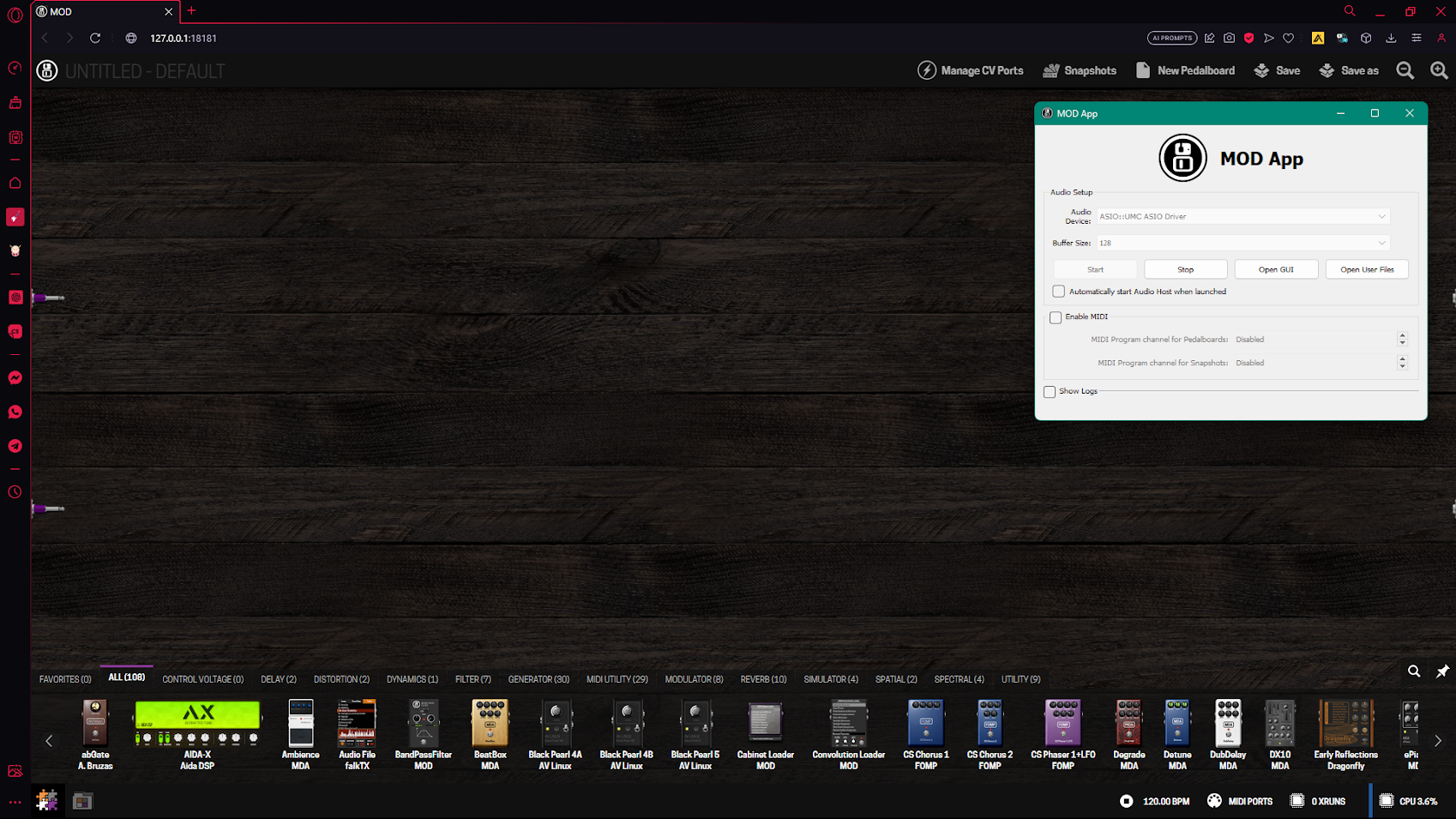Image resolution: width=1456 pixels, height=819 pixels.
Task: Show previous plugins with left arrow
Action: [49, 740]
